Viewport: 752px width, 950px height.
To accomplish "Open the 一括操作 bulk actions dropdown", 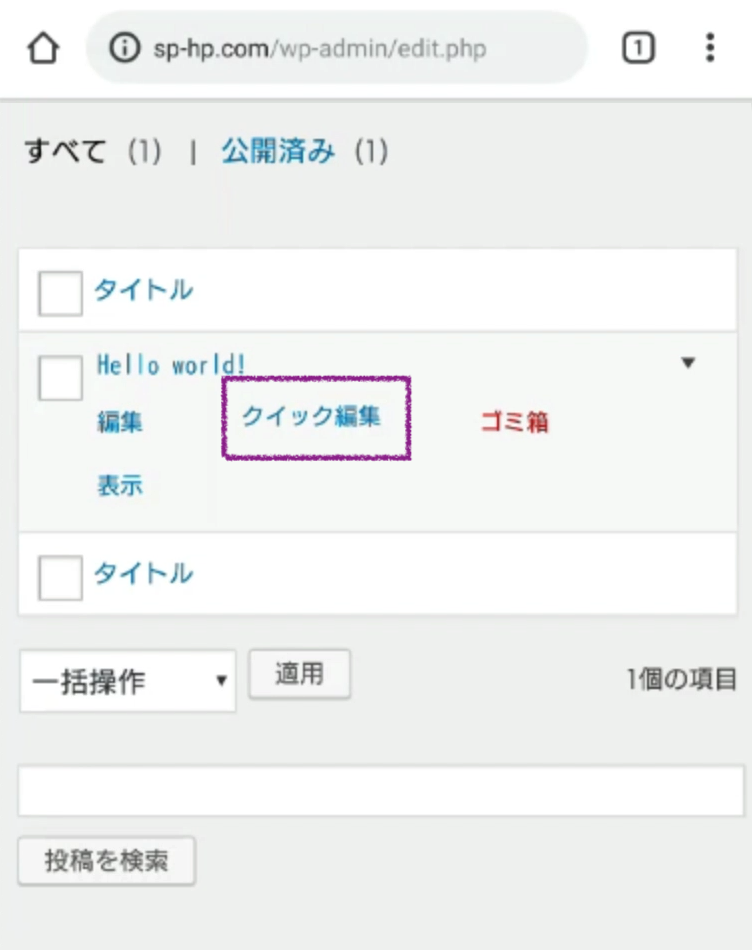I will point(128,681).
